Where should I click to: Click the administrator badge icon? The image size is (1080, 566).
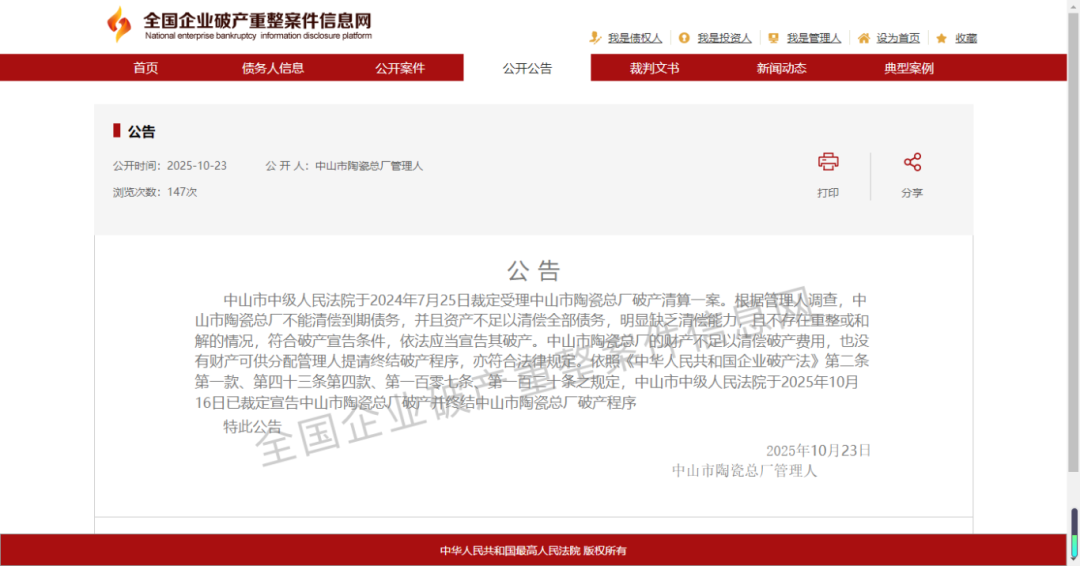coord(773,38)
